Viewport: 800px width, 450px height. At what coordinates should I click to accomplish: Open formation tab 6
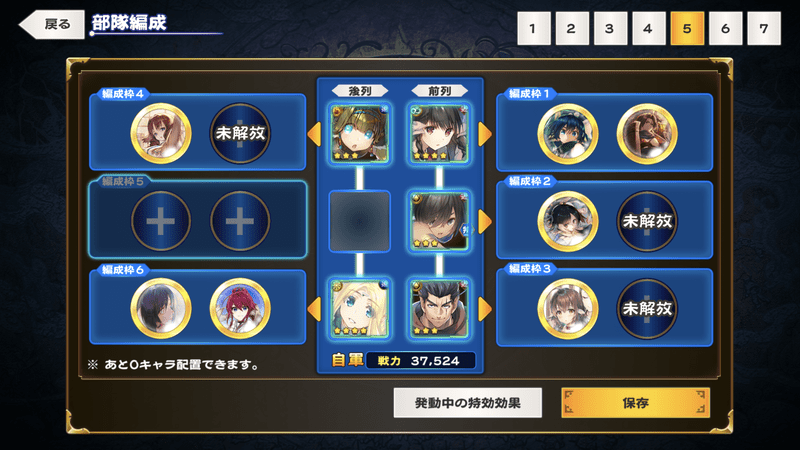(x=726, y=29)
